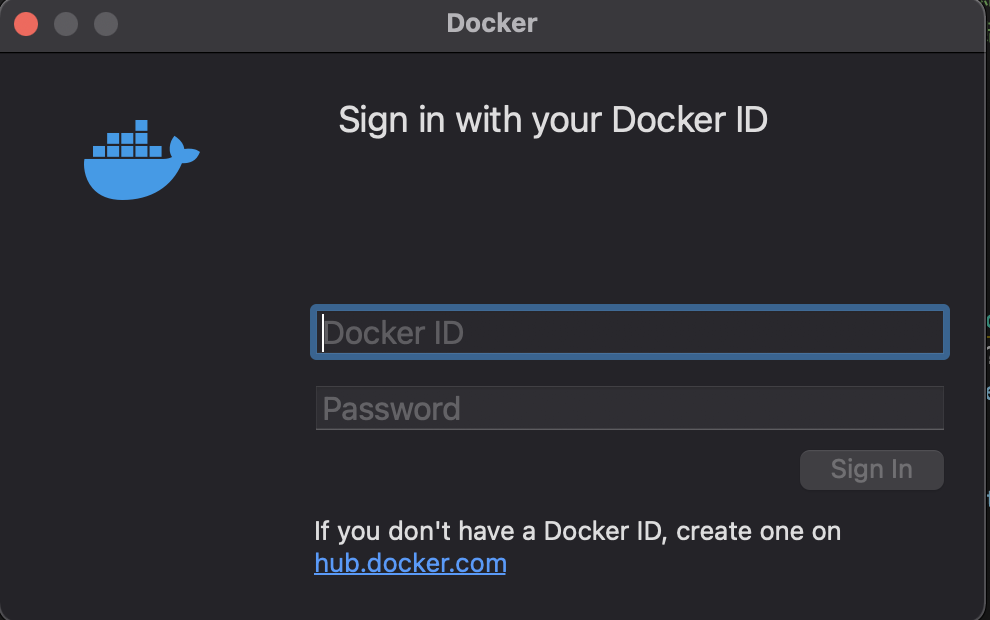Screen dimensions: 990x620
Task: Click the underlined hub.docker.com text
Action: (x=410, y=563)
